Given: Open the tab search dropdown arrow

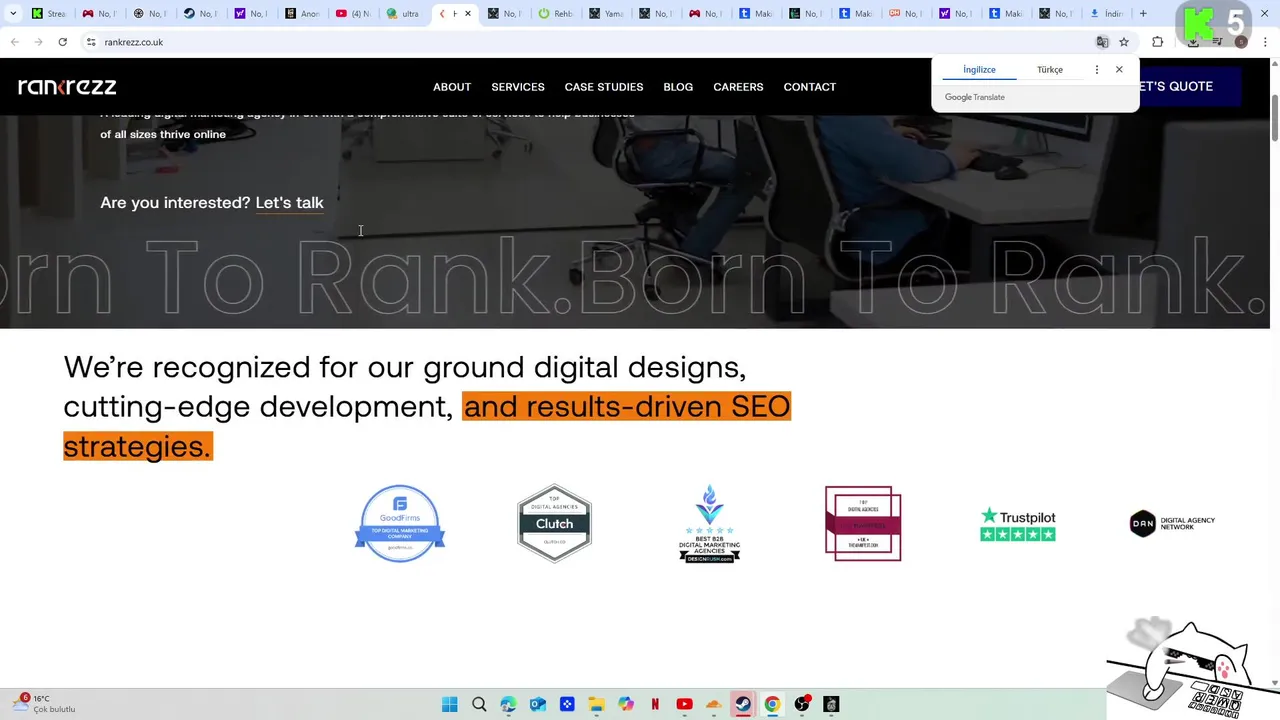Looking at the screenshot, I should pyautogui.click(x=13, y=14).
